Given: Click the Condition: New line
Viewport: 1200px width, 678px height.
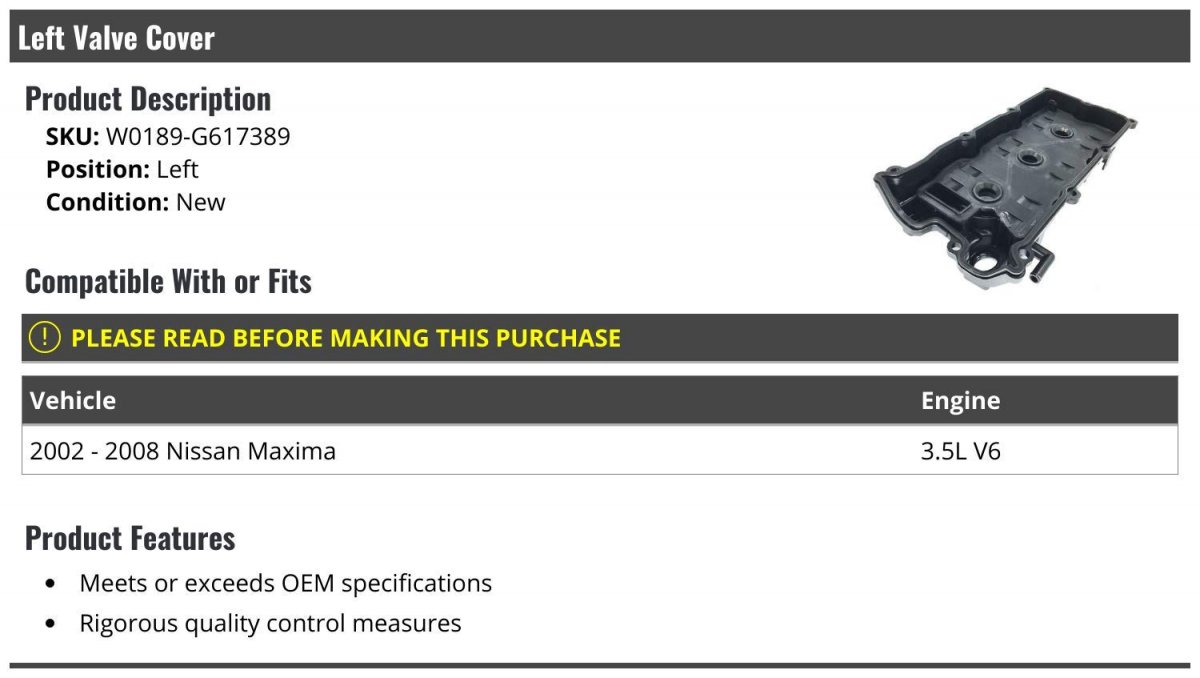Looking at the screenshot, I should 135,202.
